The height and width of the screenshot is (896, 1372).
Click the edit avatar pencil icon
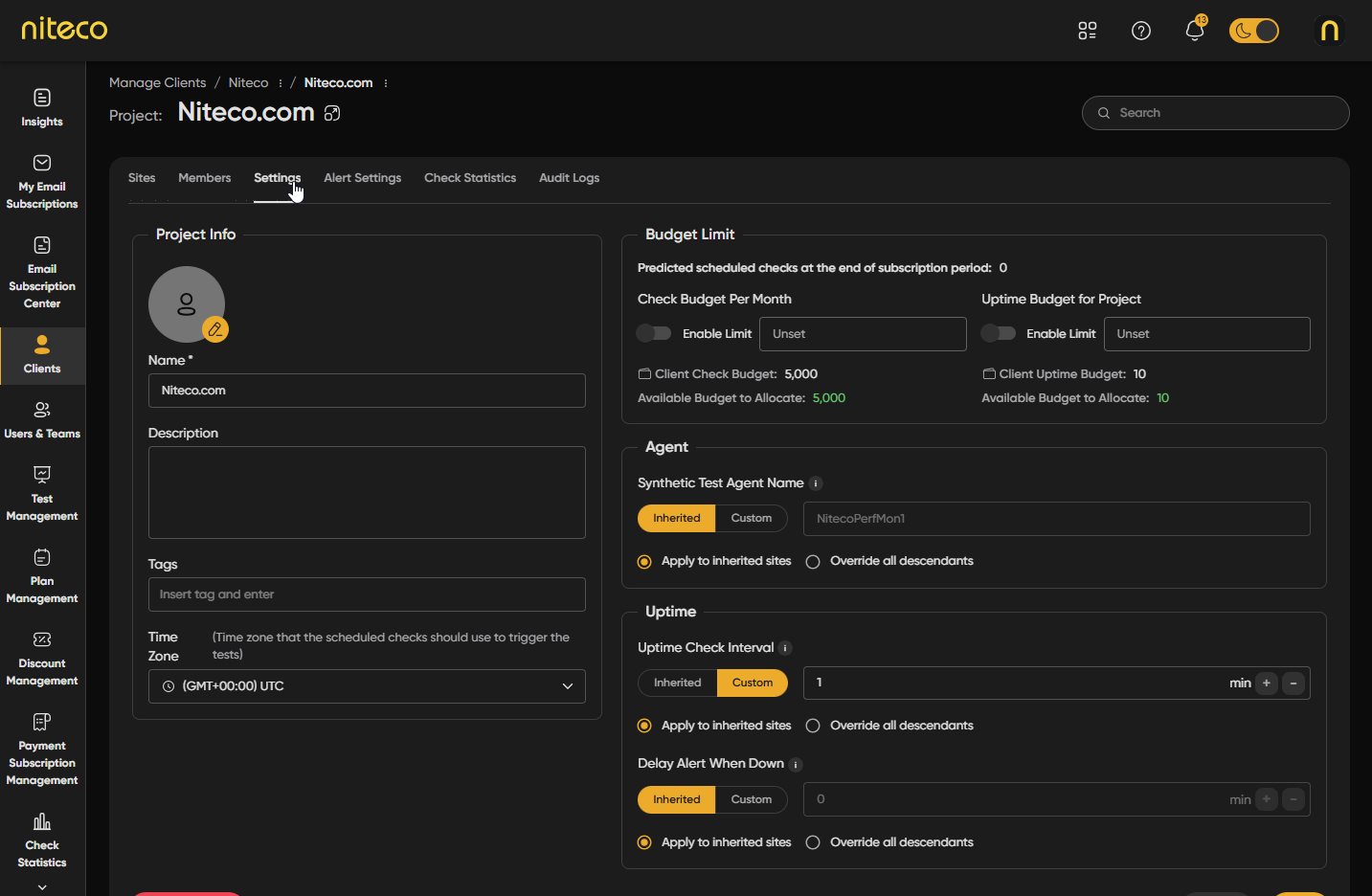click(215, 329)
